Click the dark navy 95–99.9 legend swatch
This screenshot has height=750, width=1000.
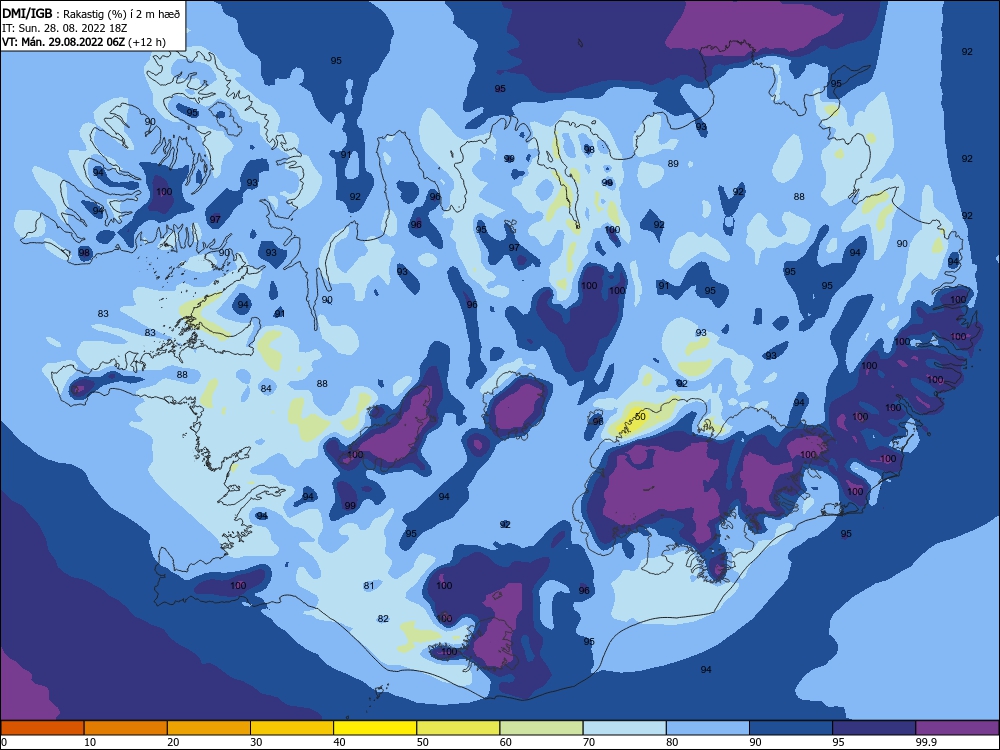coord(874,728)
